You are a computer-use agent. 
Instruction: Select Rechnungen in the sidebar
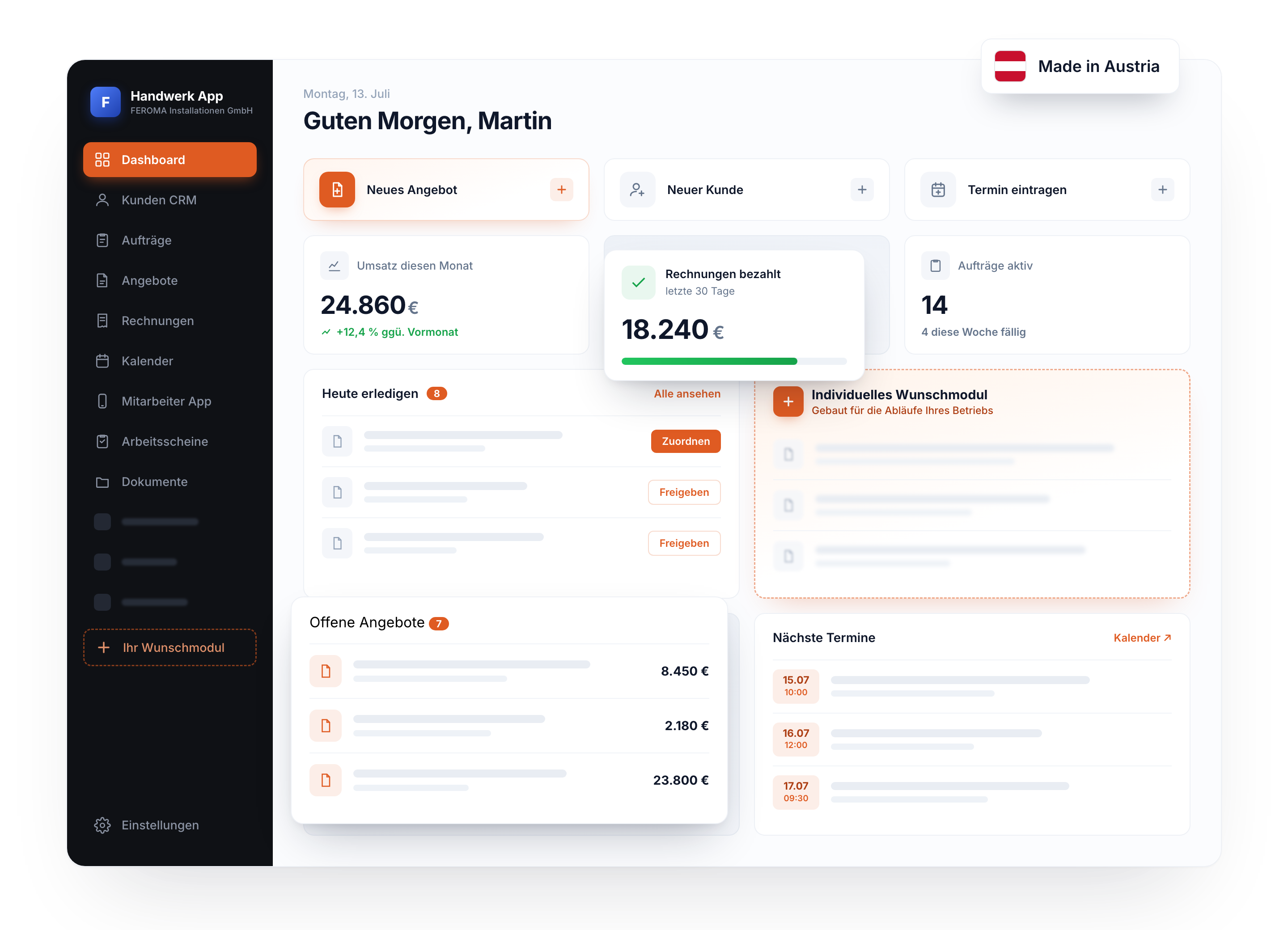click(x=169, y=321)
